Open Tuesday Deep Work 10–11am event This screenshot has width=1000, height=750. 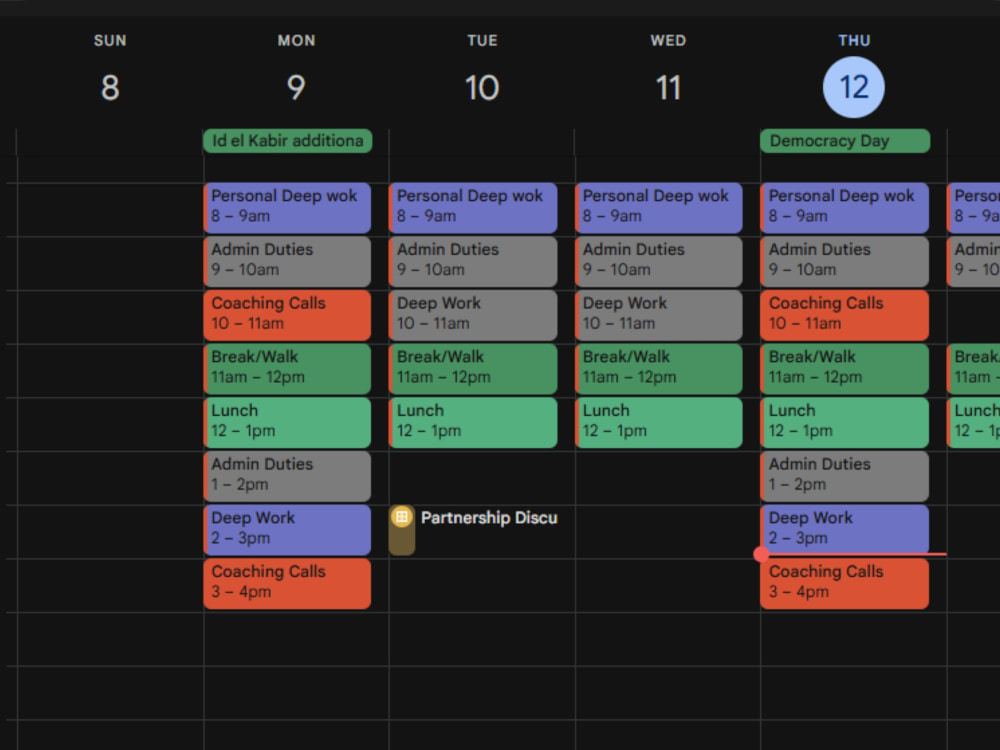point(473,315)
